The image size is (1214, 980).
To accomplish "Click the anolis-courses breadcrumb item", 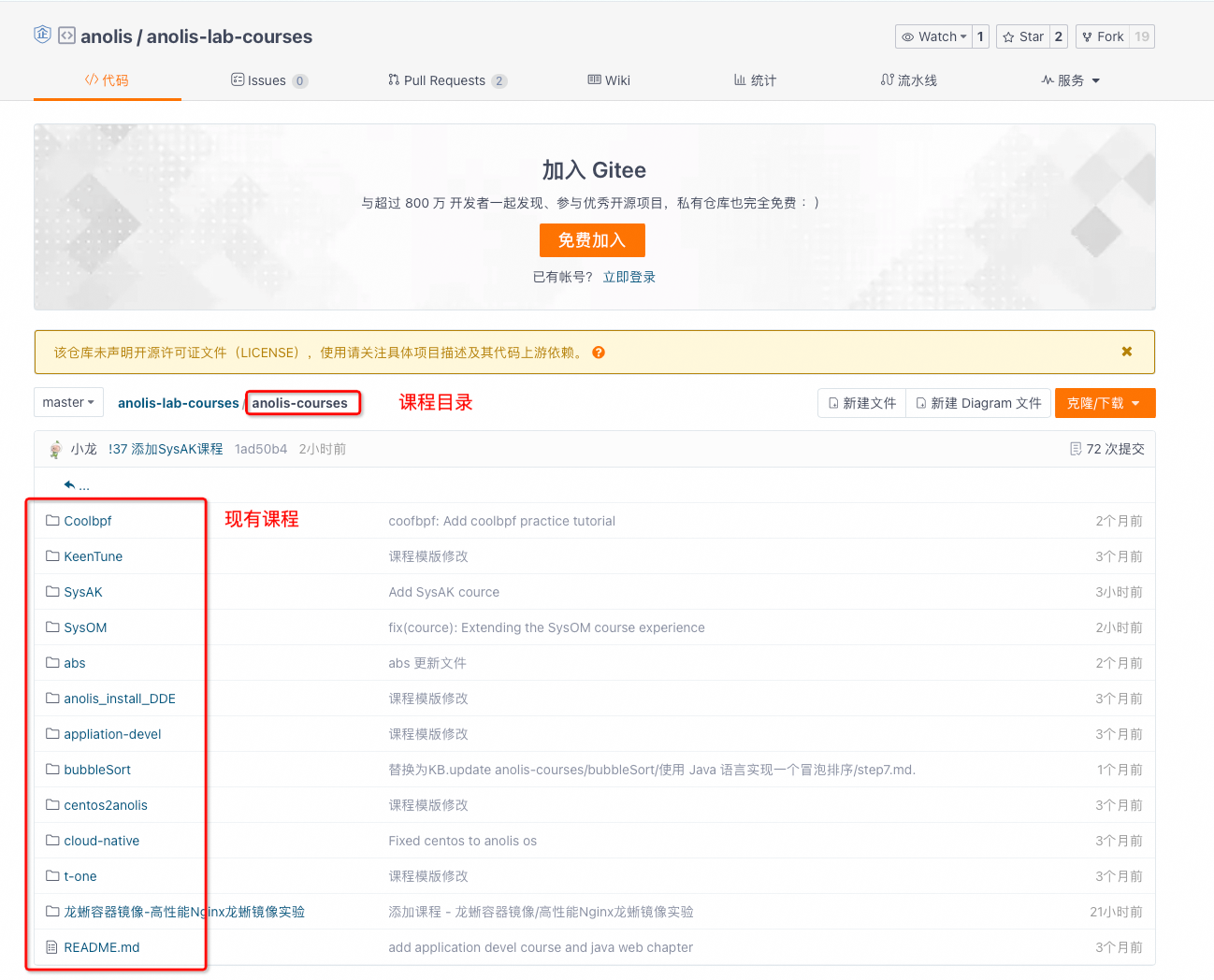I will (x=299, y=403).
